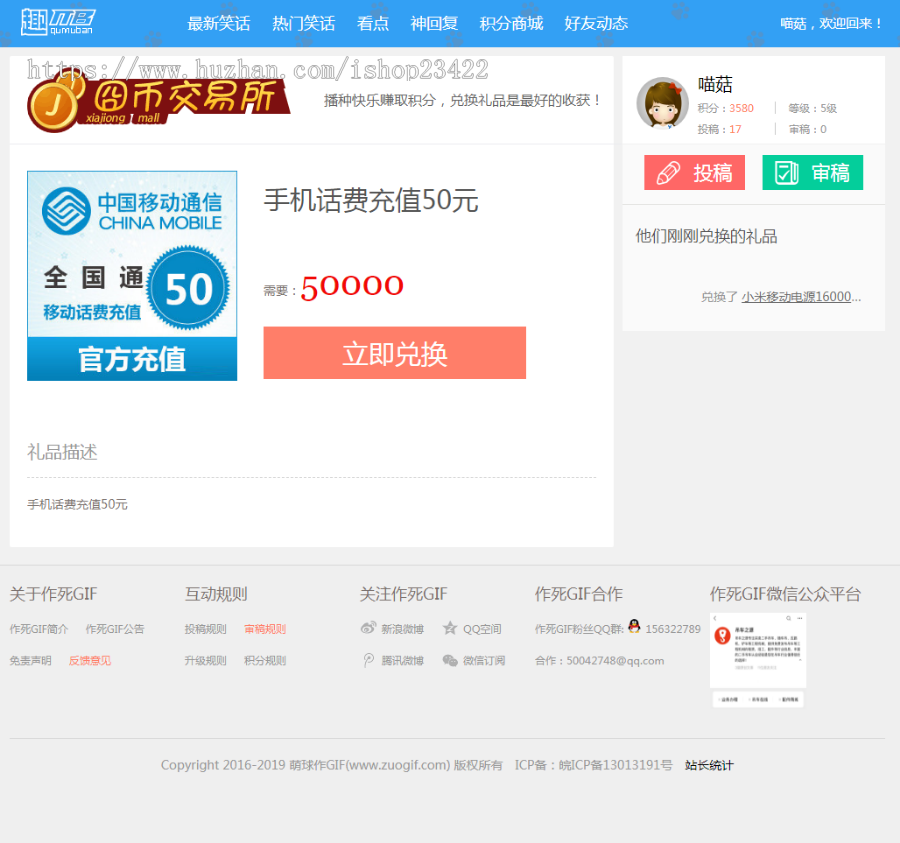Click the 审稿：0 review count
The width and height of the screenshot is (900, 843).
(x=808, y=129)
